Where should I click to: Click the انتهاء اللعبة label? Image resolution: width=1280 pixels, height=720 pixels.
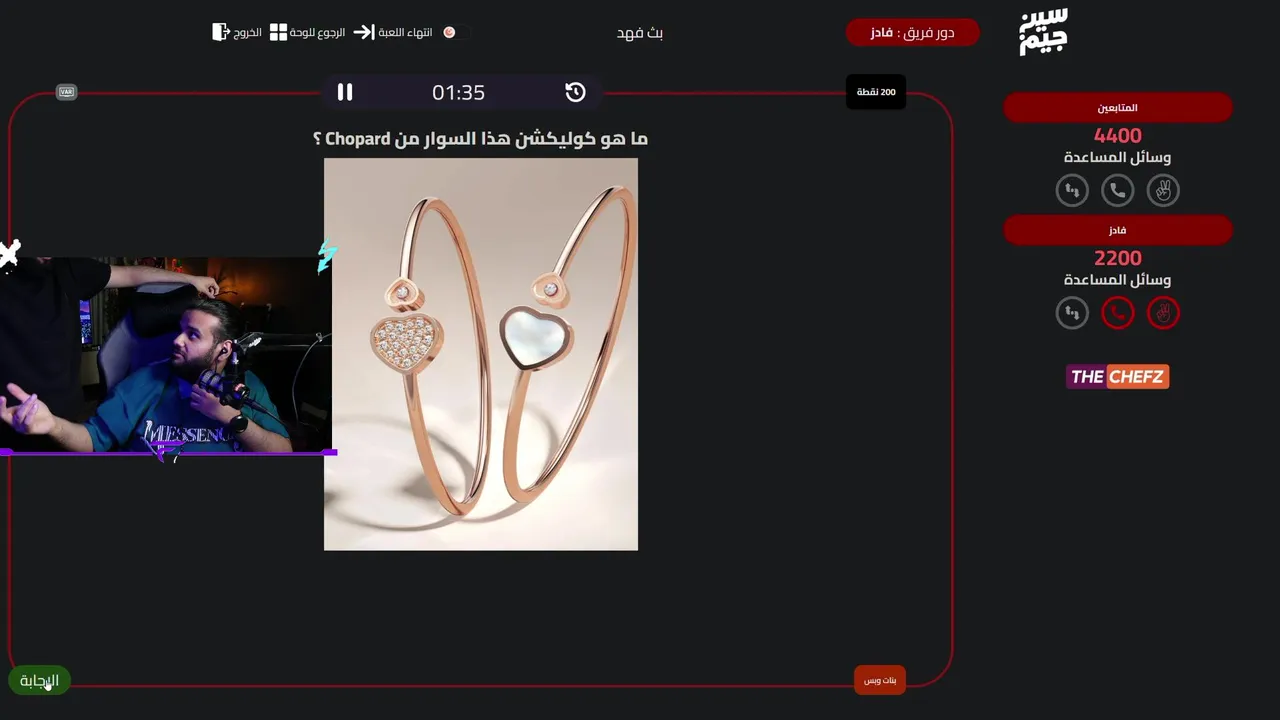point(405,32)
